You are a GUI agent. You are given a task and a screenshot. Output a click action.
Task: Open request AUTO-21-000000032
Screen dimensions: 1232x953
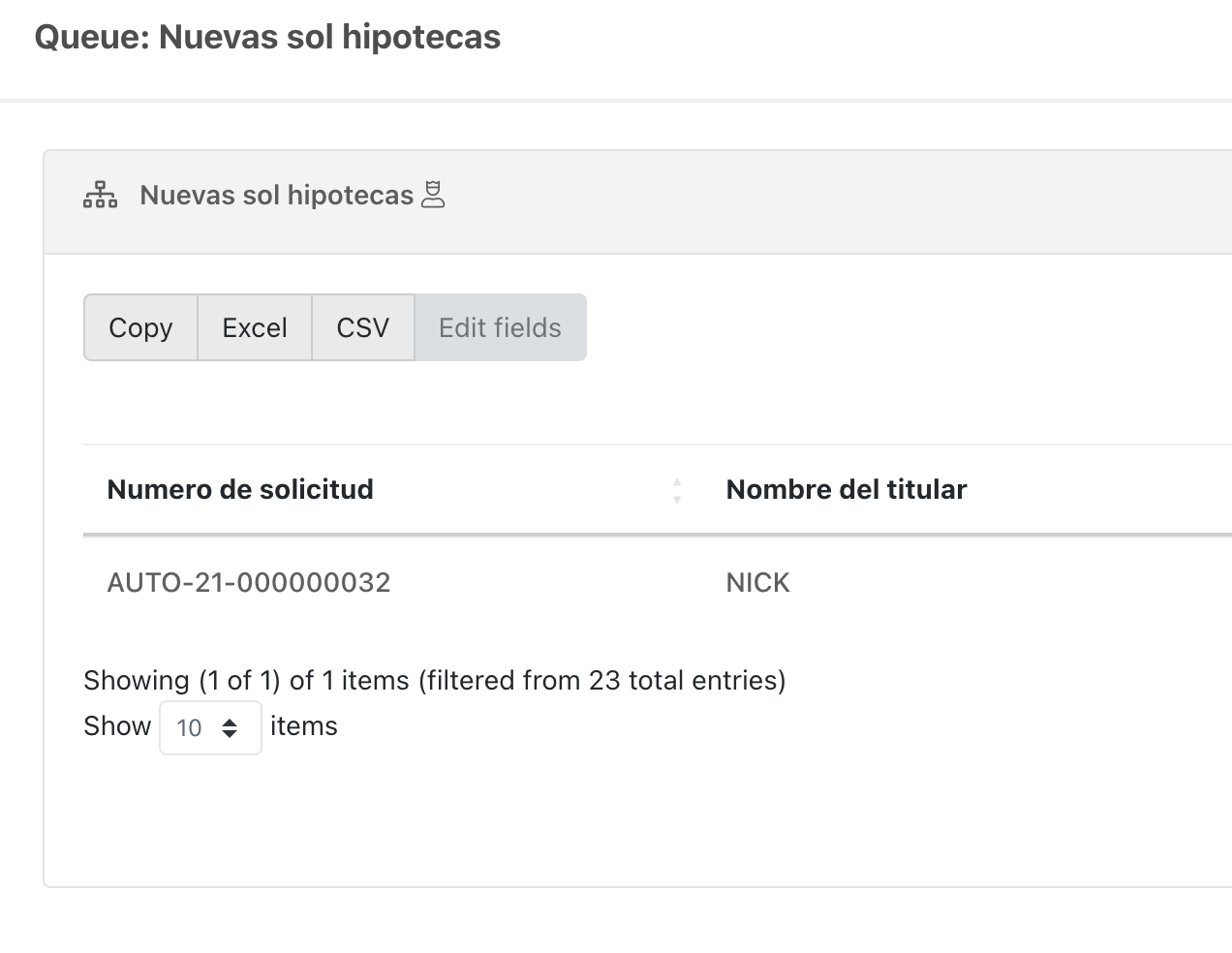point(249,583)
